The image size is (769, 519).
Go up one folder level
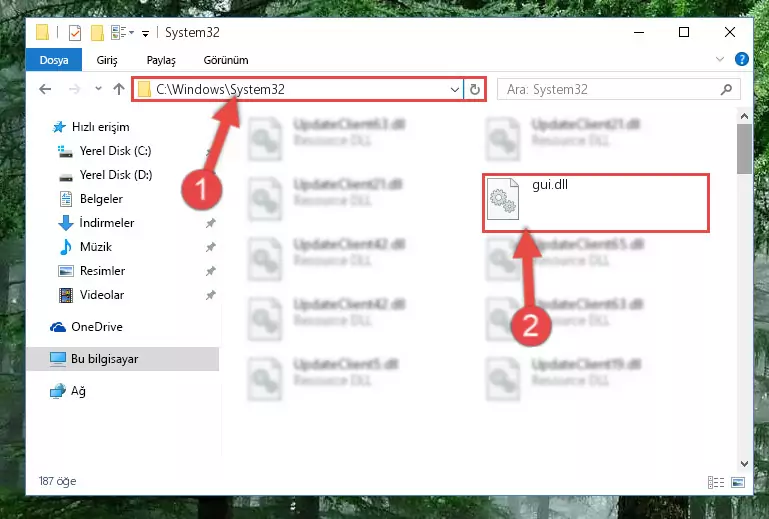click(119, 89)
